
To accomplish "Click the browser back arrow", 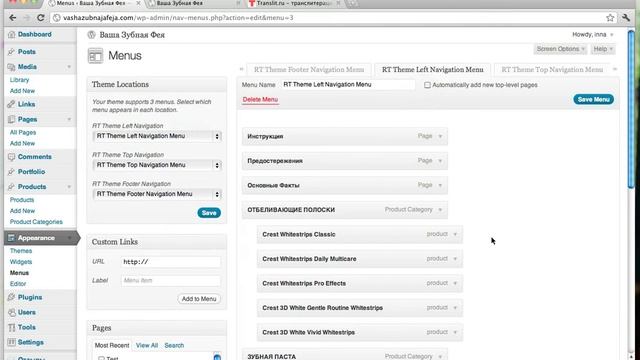I will 13,18.
